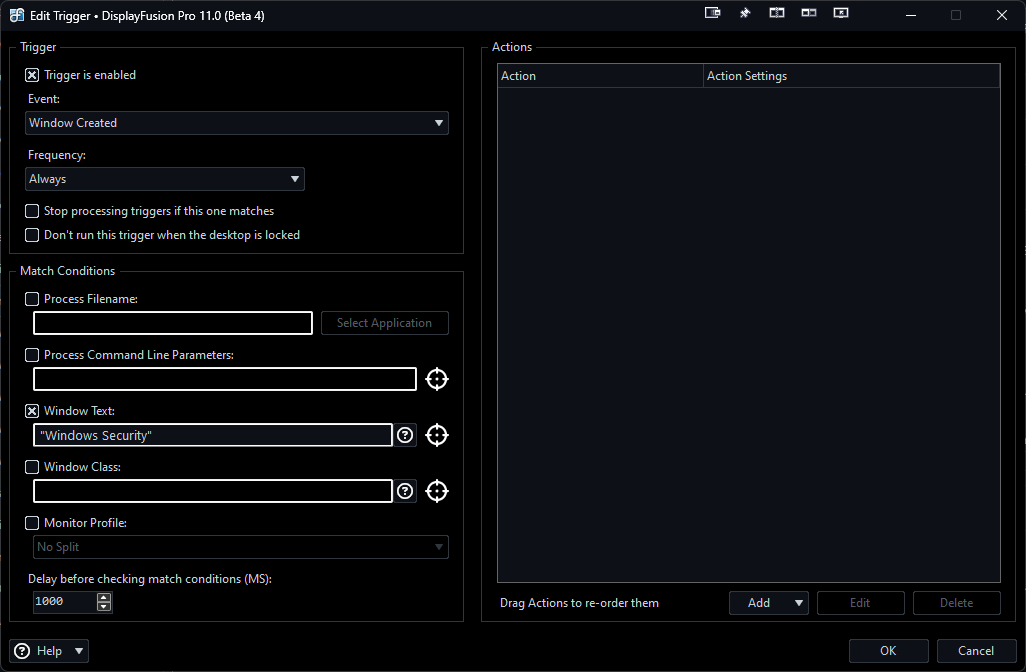This screenshot has width=1026, height=672.
Task: Check the Process Filename condition
Action: [32, 299]
